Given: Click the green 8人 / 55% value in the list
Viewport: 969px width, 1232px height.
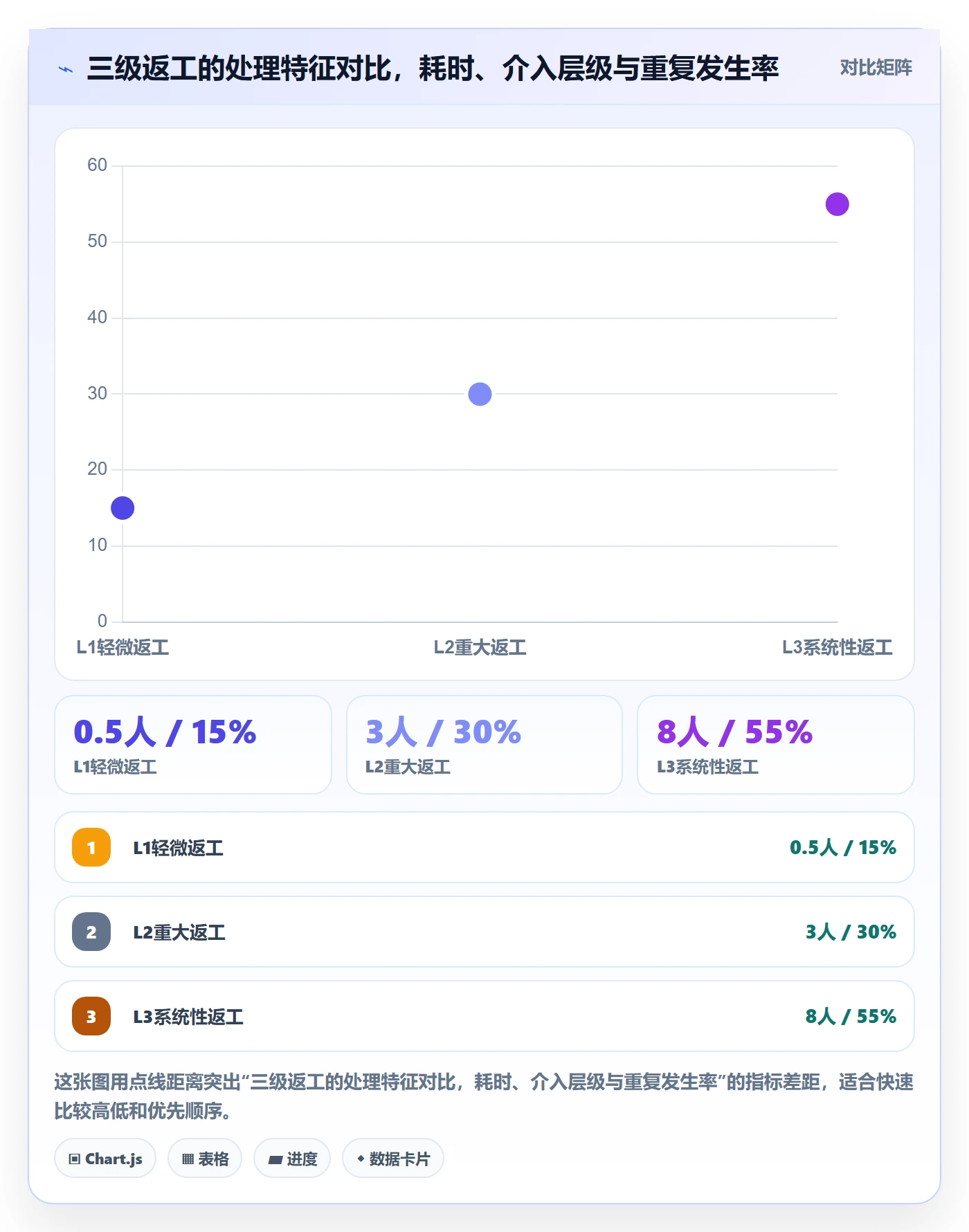Looking at the screenshot, I should 851,1016.
